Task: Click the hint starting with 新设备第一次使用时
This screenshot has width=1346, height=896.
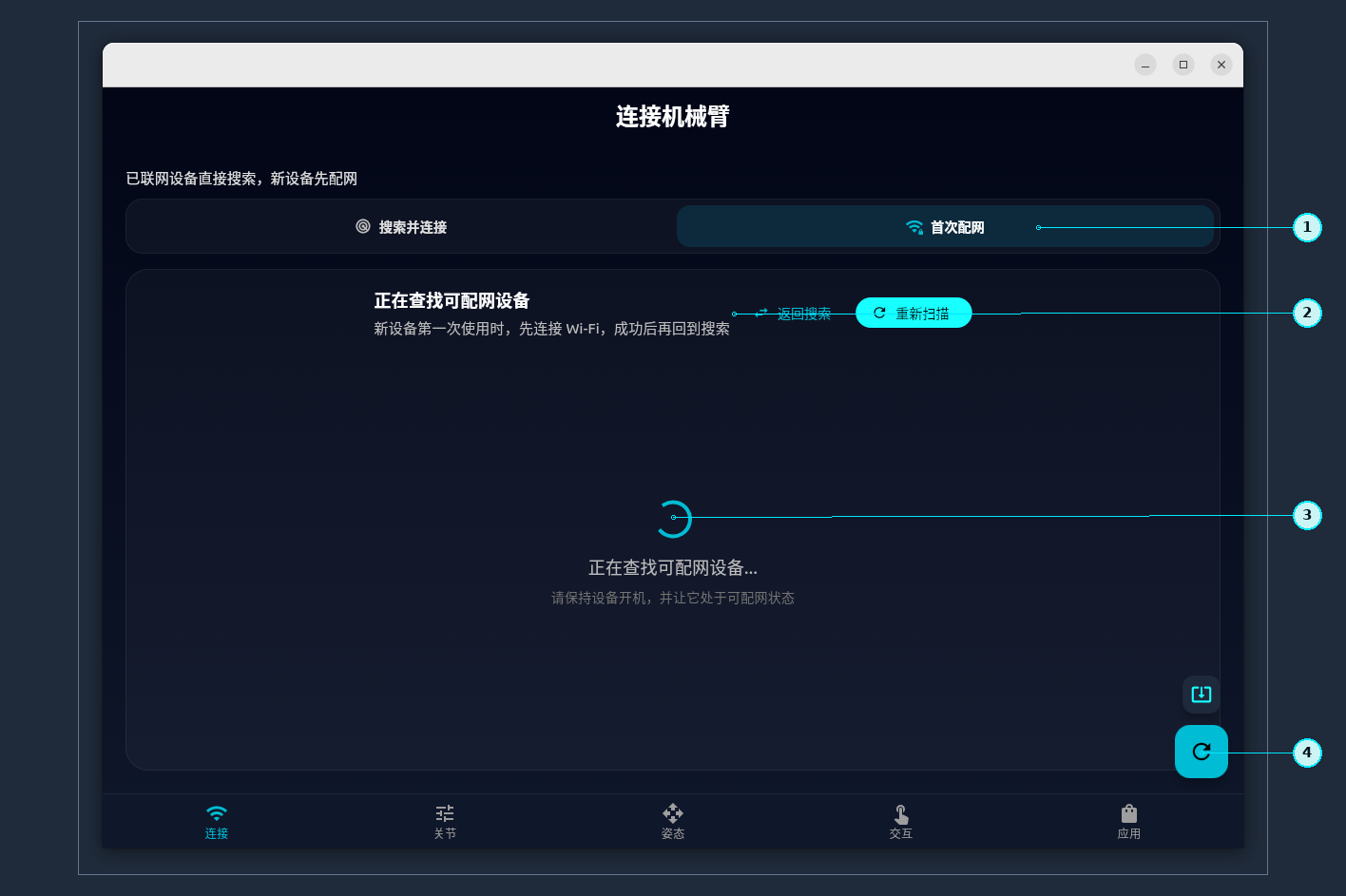Action: [x=551, y=329]
